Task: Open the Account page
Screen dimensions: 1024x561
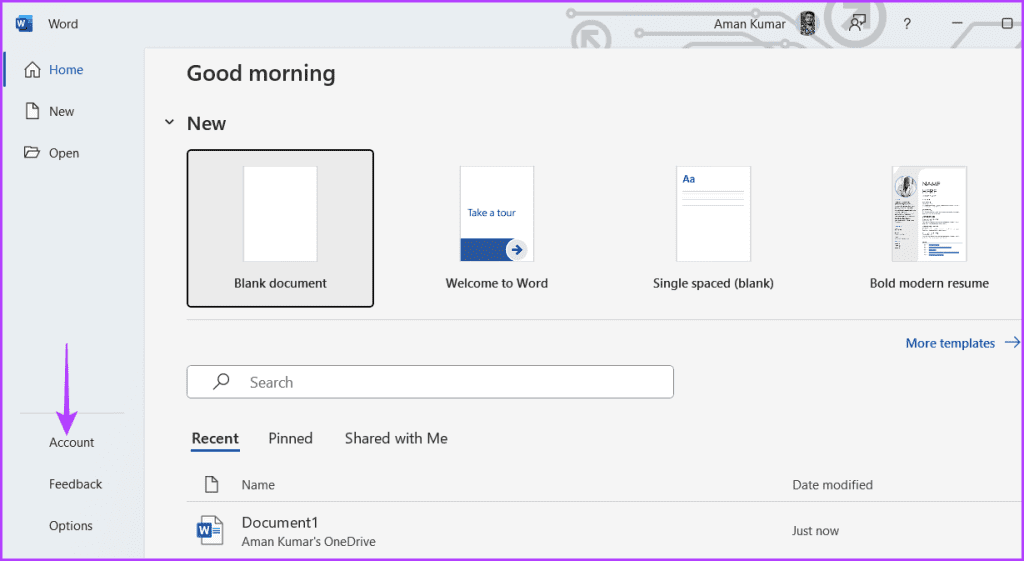Action: [72, 443]
